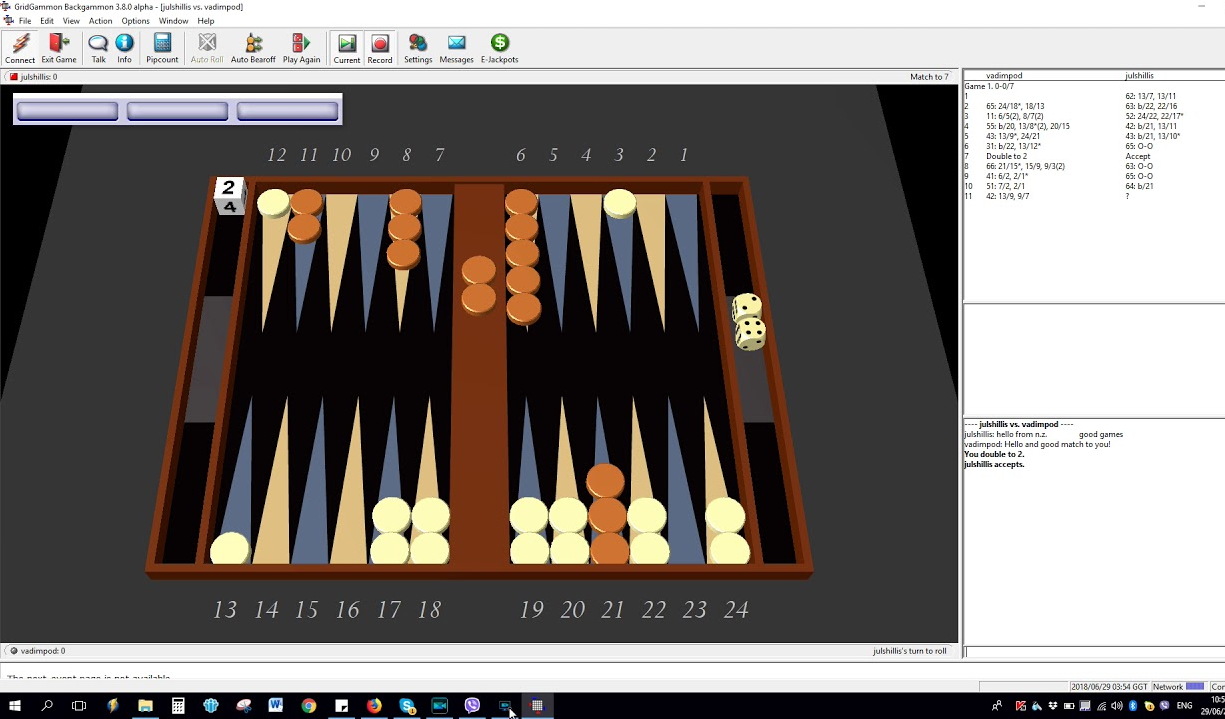Toggle the Current view button
This screenshot has height=719, width=1225.
pyautogui.click(x=346, y=46)
